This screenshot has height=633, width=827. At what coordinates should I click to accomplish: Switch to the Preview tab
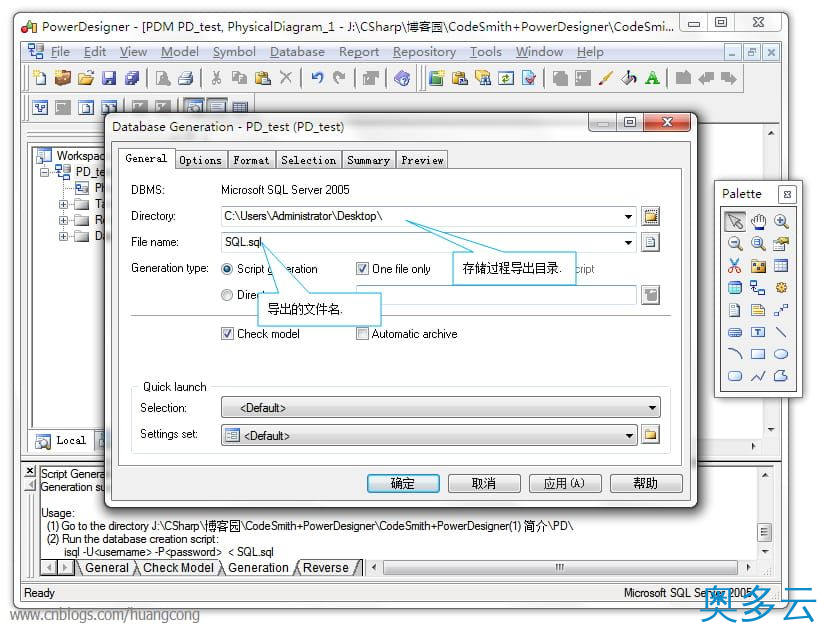click(x=422, y=160)
